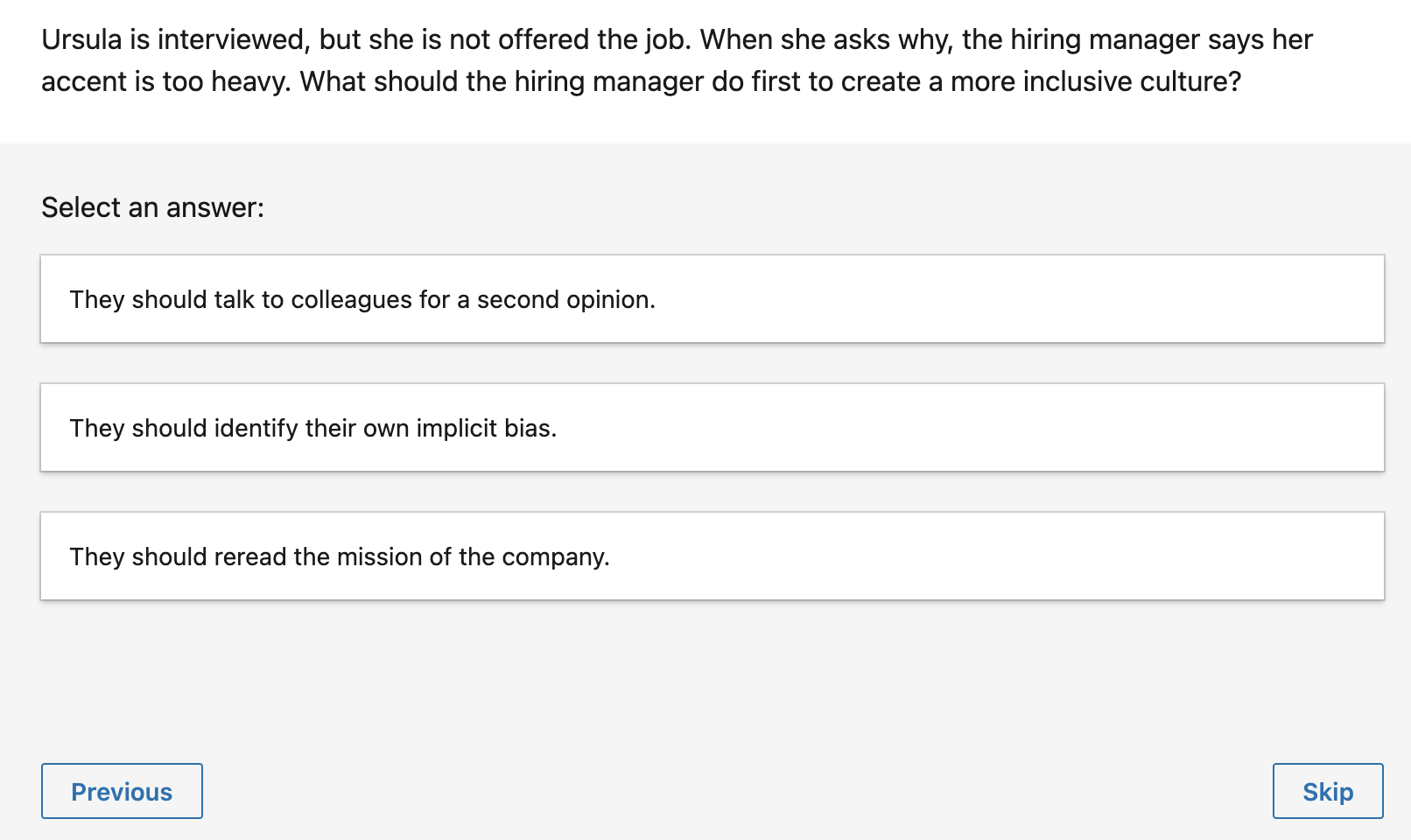The width and height of the screenshot is (1411, 840).
Task: Answer with the company mission option
Action: (712, 556)
